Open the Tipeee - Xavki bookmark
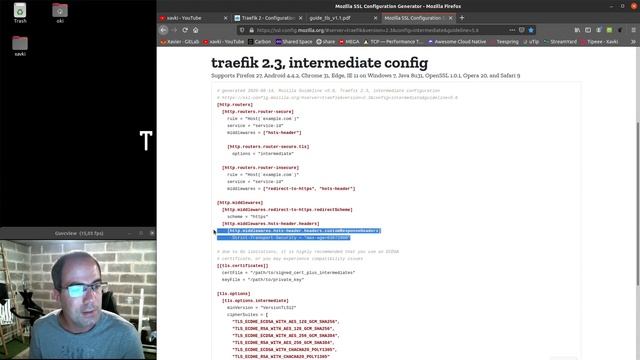The image size is (640, 360). point(600,42)
